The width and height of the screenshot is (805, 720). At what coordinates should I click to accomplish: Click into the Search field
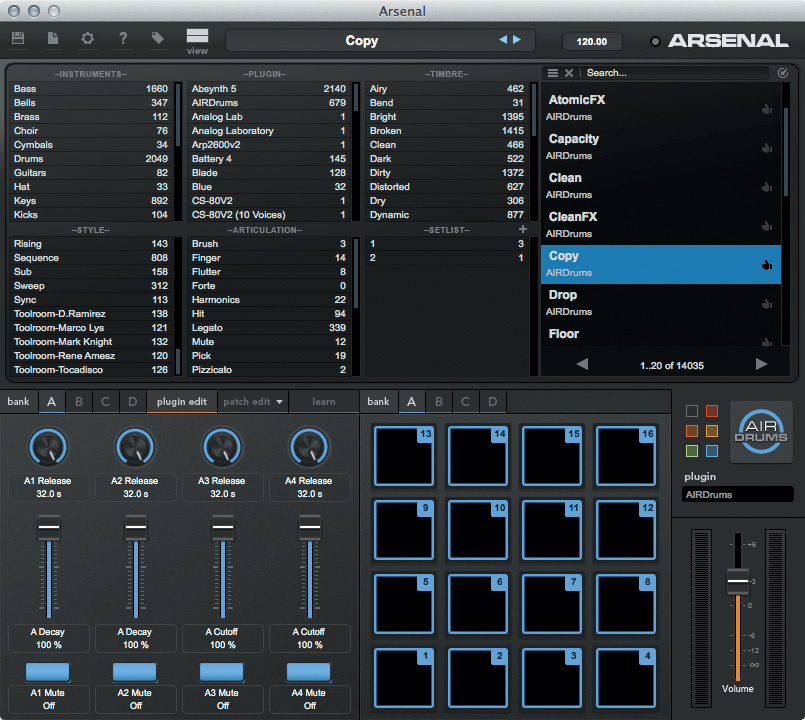pyautogui.click(x=676, y=73)
